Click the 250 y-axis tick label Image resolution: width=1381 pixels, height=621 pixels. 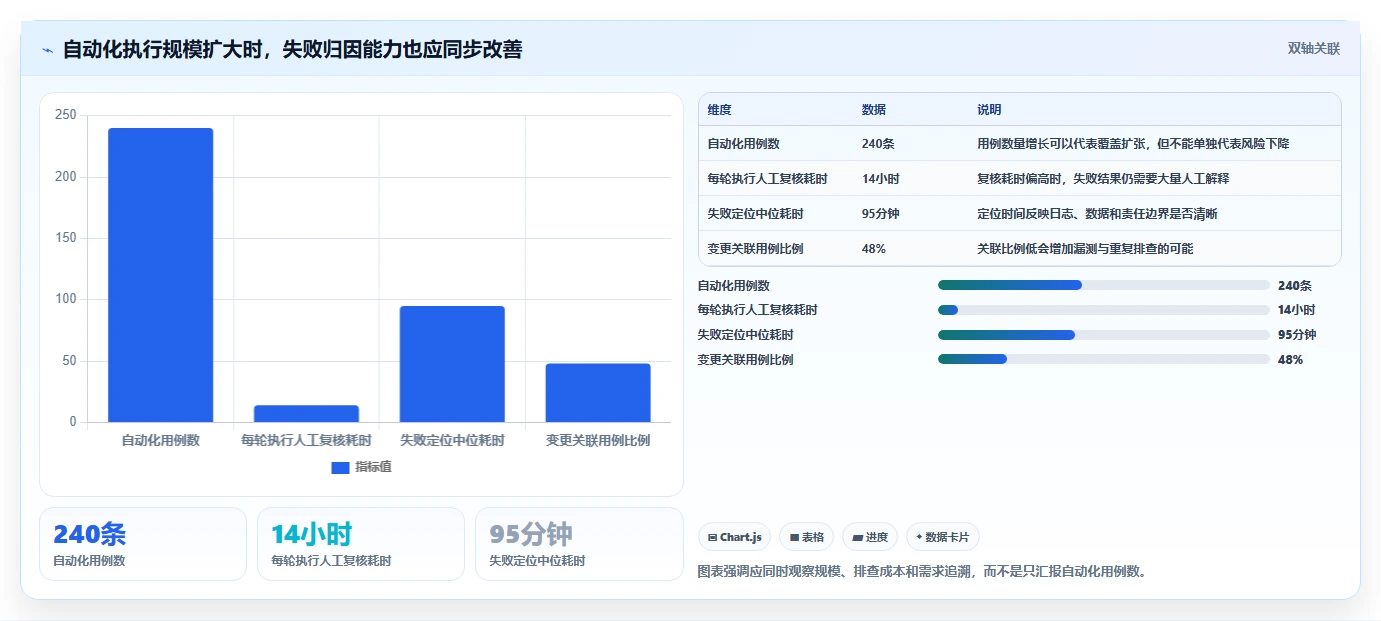click(66, 115)
